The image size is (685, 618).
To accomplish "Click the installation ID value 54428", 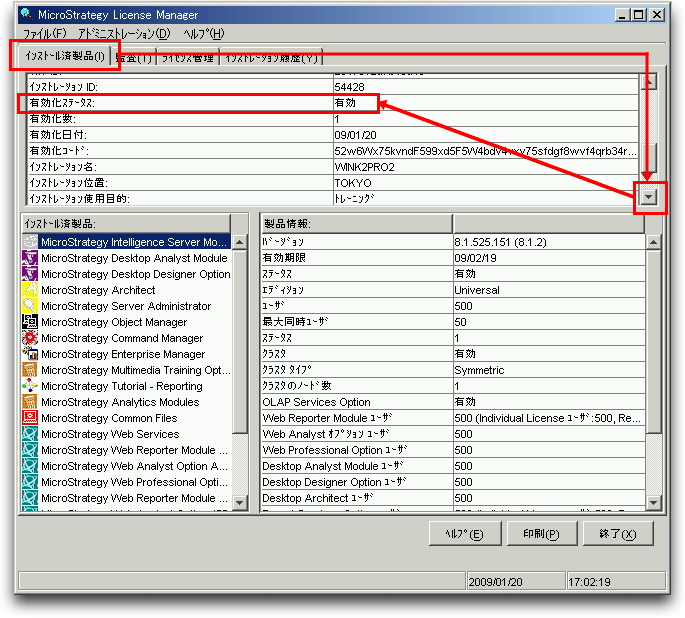I will 349,87.
